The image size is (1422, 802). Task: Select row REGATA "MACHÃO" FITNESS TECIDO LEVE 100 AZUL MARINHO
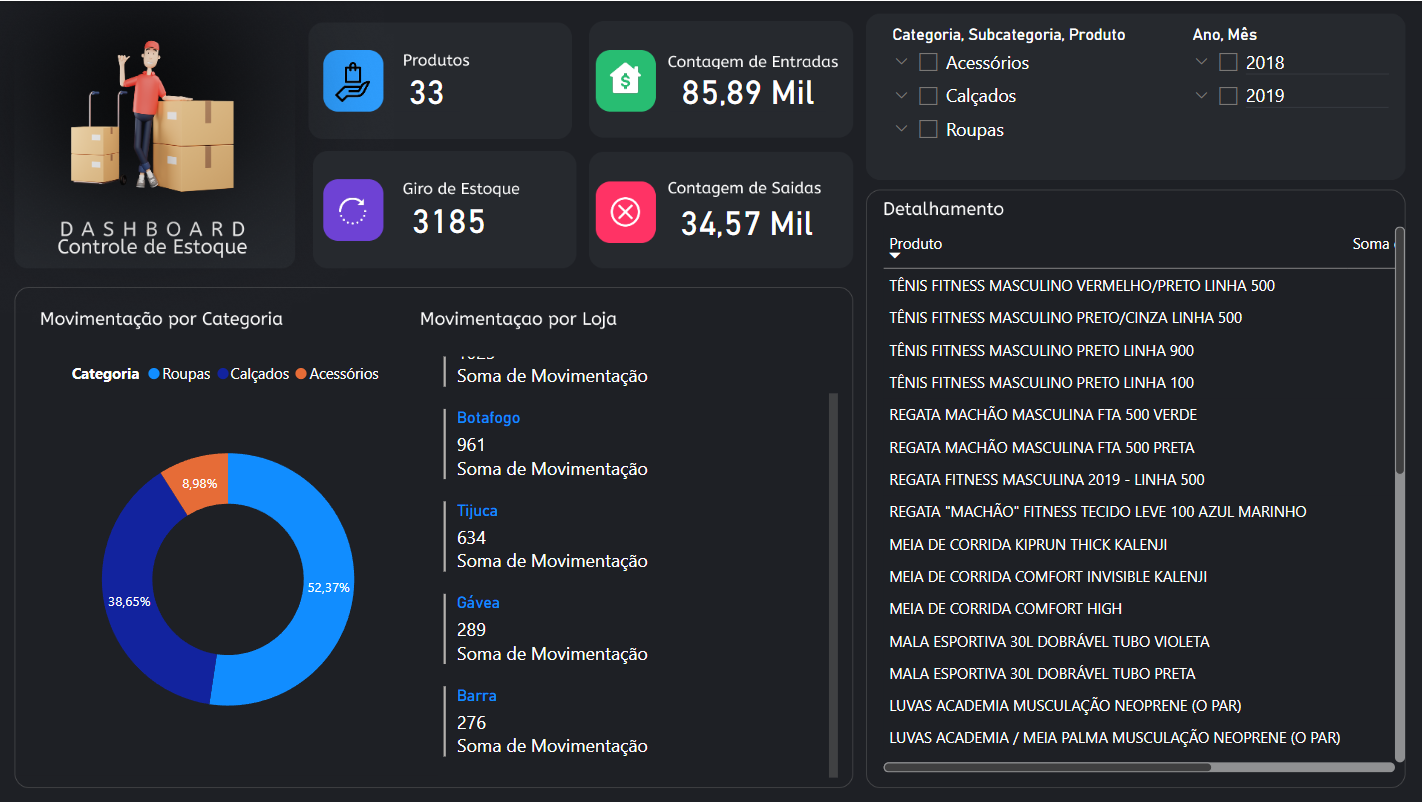[x=1140, y=511]
